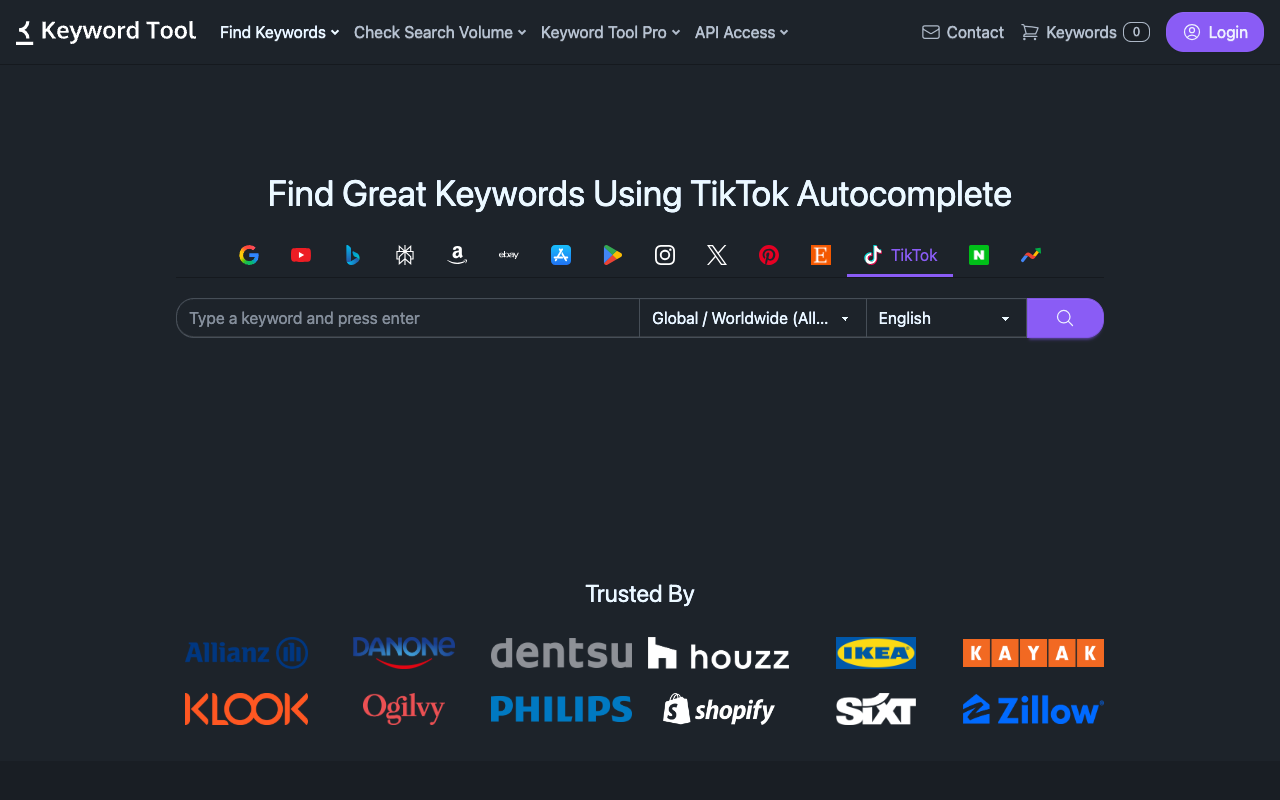Click the Login button
Screen dimensions: 1280x800
pos(1214,32)
